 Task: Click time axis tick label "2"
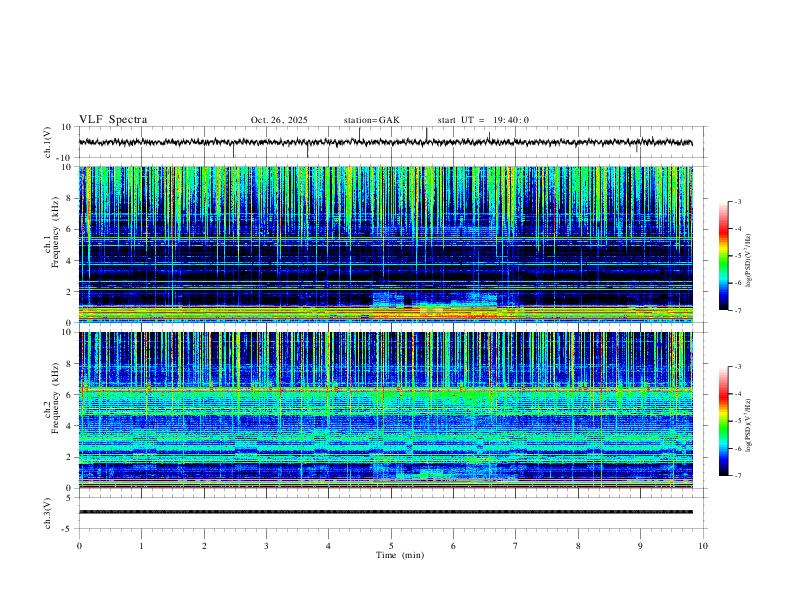tap(204, 546)
